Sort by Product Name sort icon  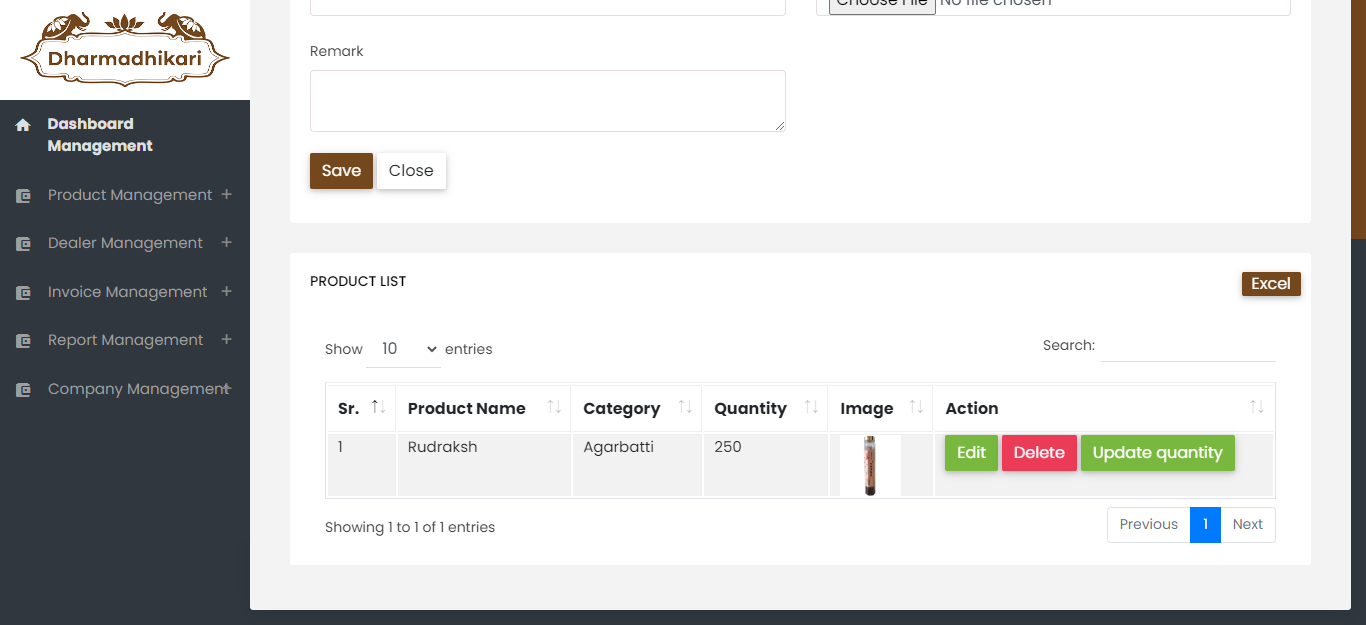click(x=554, y=407)
